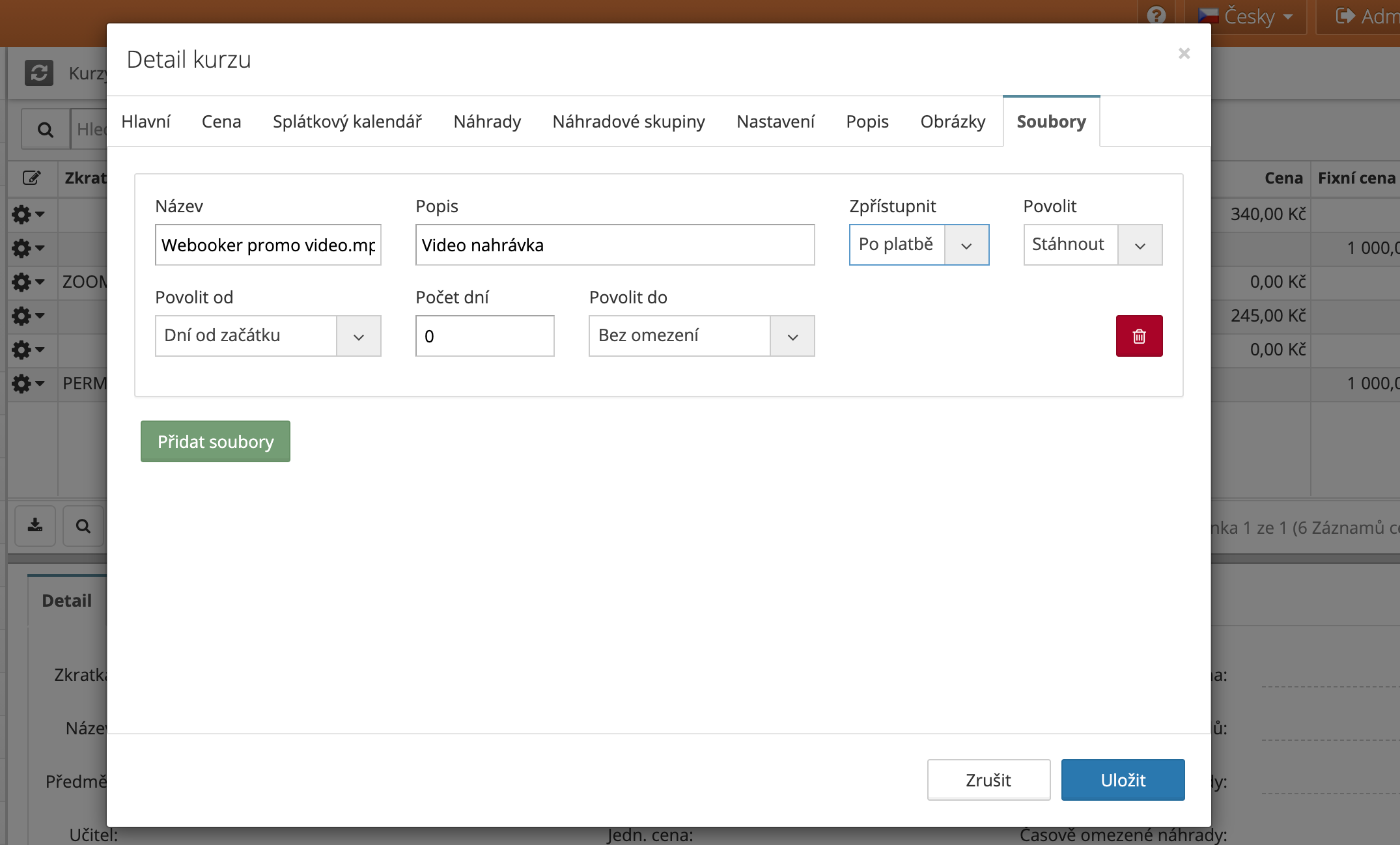Open the gear menu on the ZOOM row
The width and height of the screenshot is (1400, 845).
tap(27, 282)
